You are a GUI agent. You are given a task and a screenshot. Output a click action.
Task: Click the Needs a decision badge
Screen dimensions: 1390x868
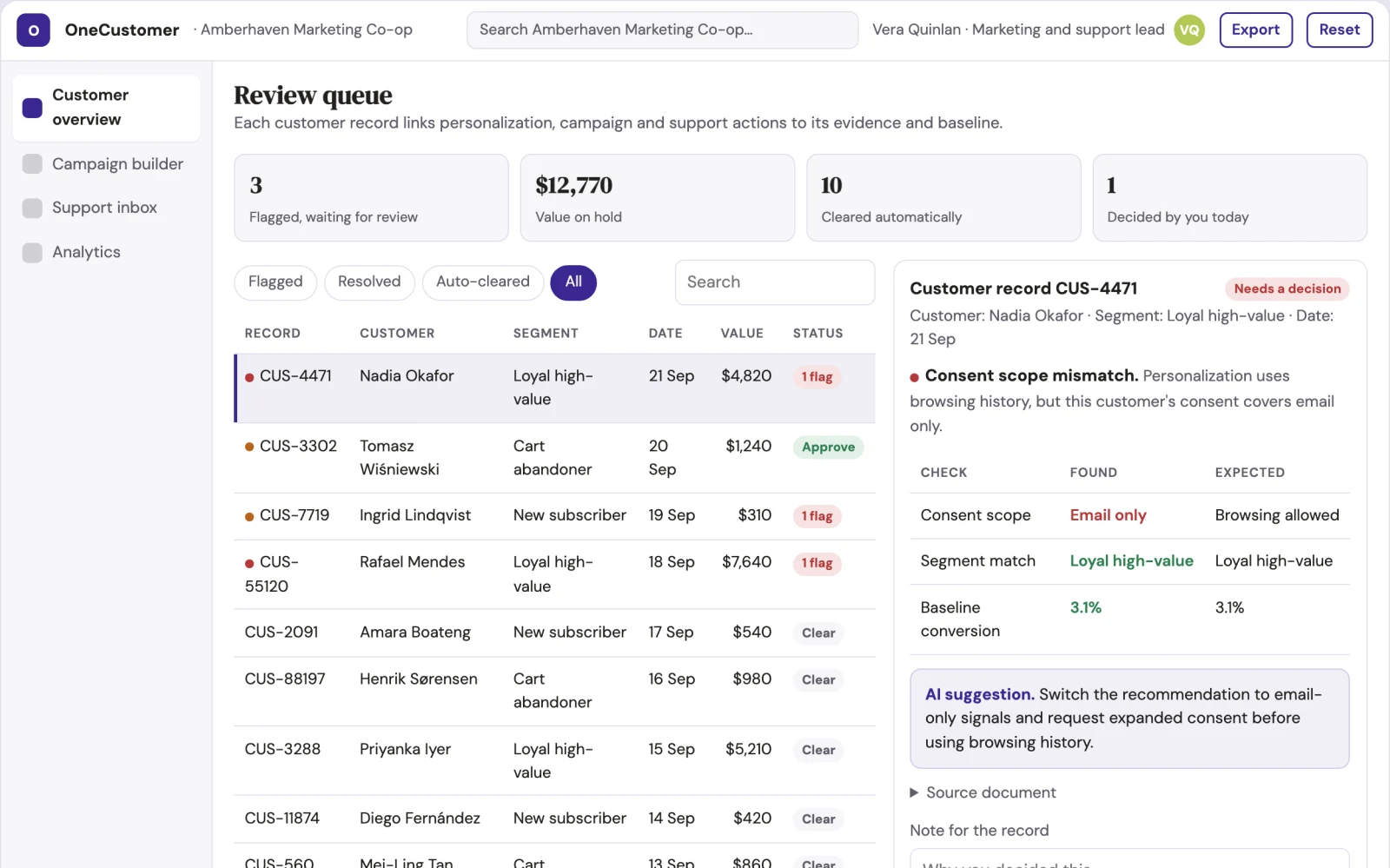[1287, 288]
